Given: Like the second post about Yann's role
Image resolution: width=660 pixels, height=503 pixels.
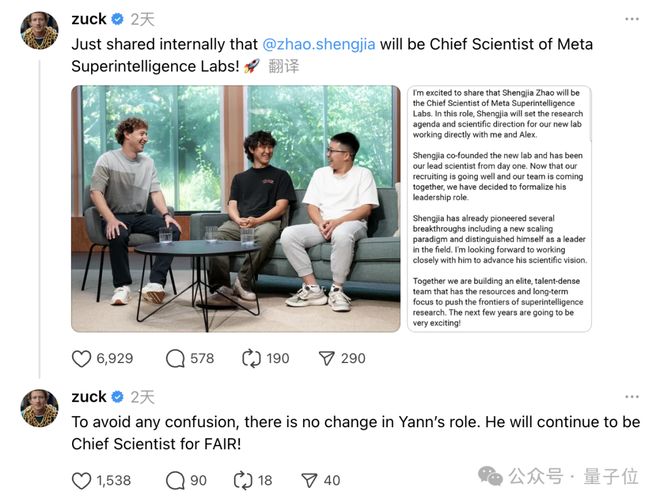Looking at the screenshot, I should coord(83,480).
